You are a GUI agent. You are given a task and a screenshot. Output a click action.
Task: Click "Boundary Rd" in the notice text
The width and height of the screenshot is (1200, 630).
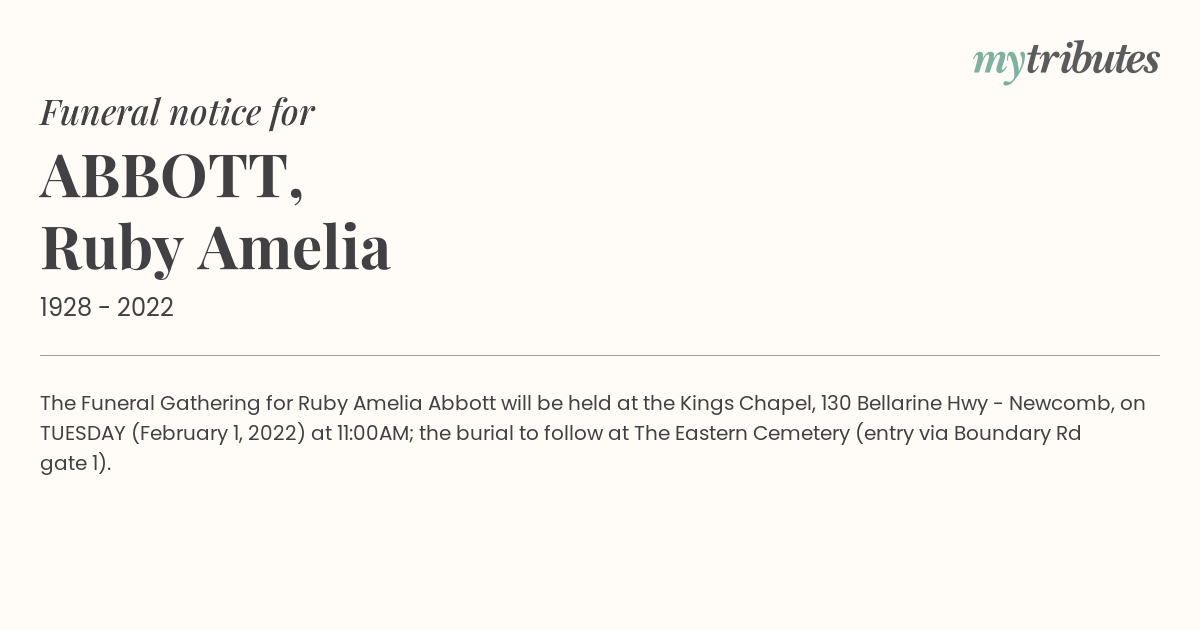[1017, 434]
